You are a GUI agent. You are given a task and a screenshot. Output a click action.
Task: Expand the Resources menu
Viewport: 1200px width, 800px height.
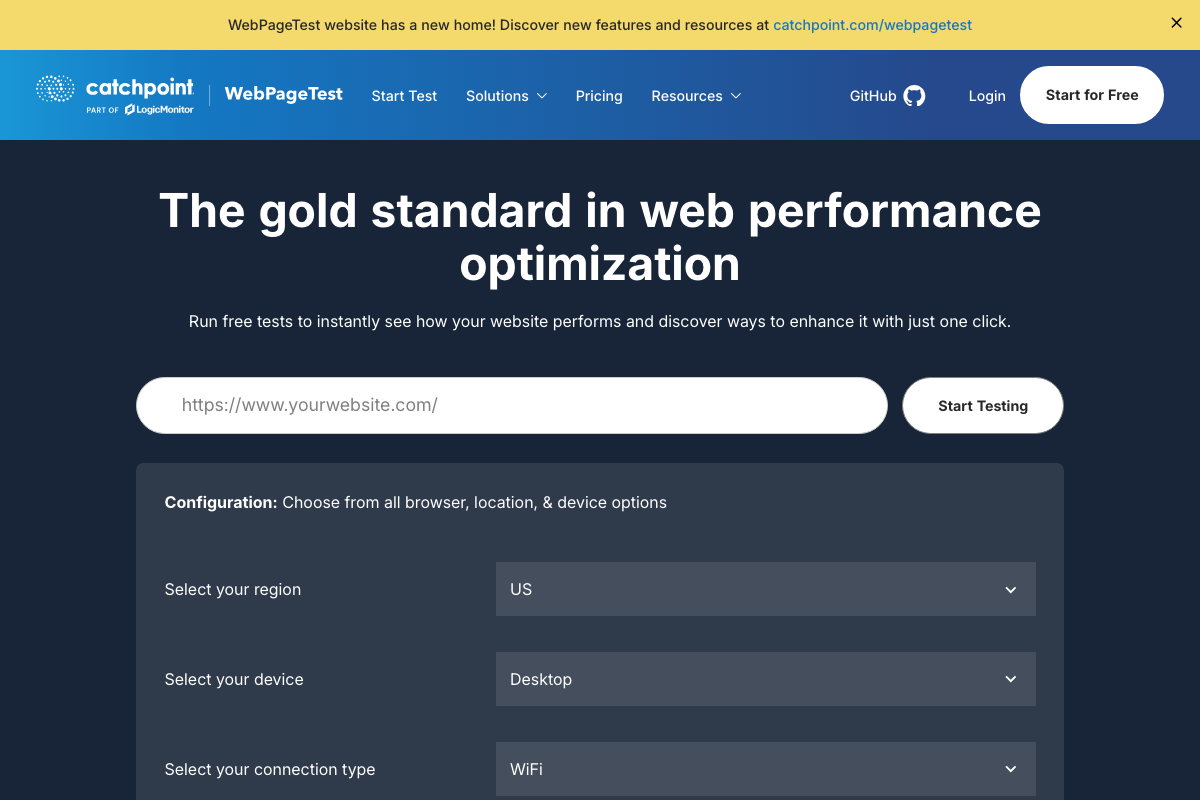tap(696, 96)
